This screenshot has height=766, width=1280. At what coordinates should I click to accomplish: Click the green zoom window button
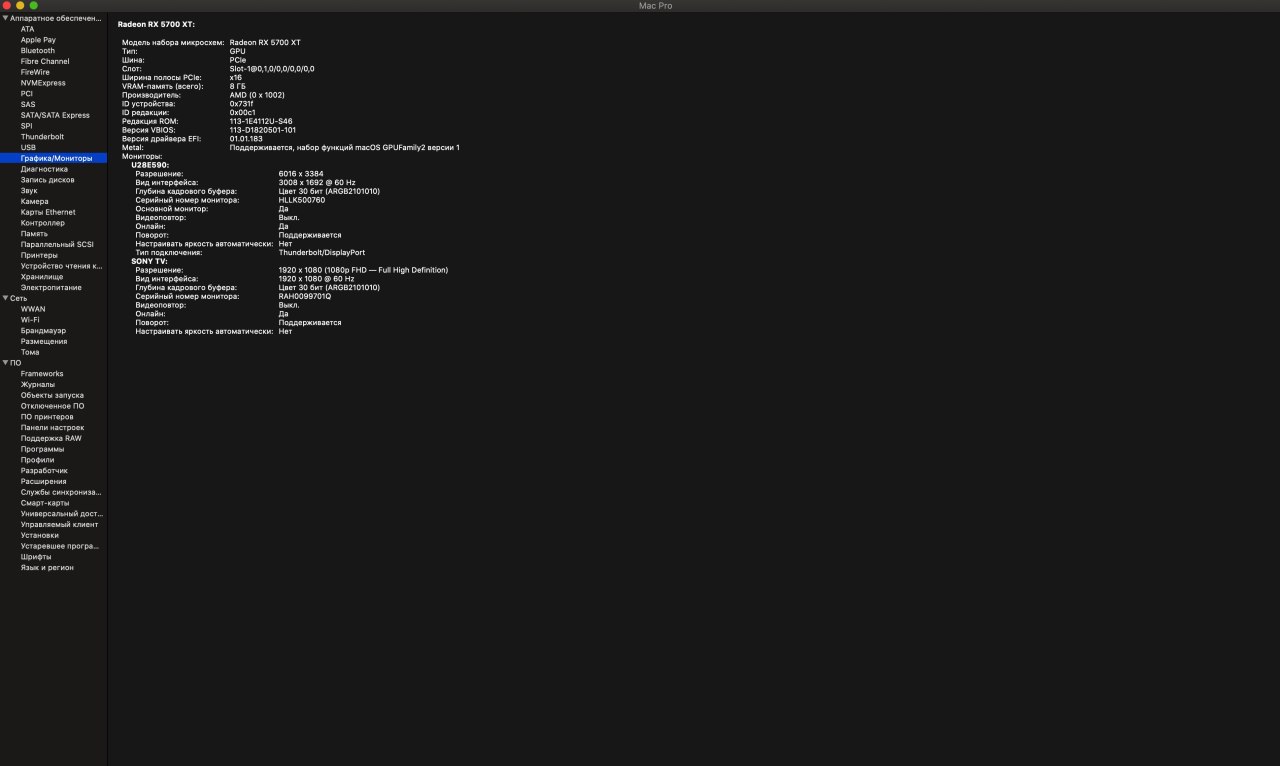tap(33, 6)
